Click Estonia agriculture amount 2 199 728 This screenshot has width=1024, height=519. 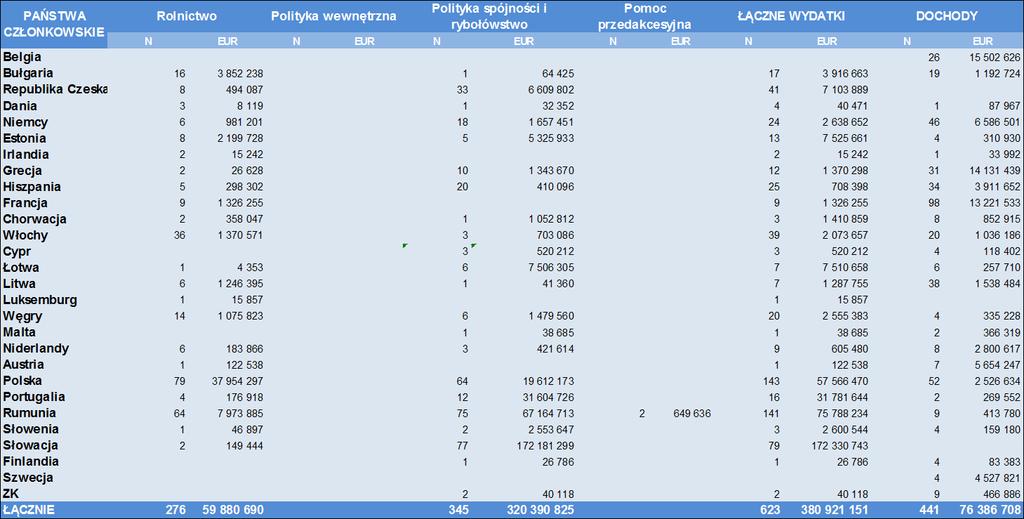pos(240,138)
